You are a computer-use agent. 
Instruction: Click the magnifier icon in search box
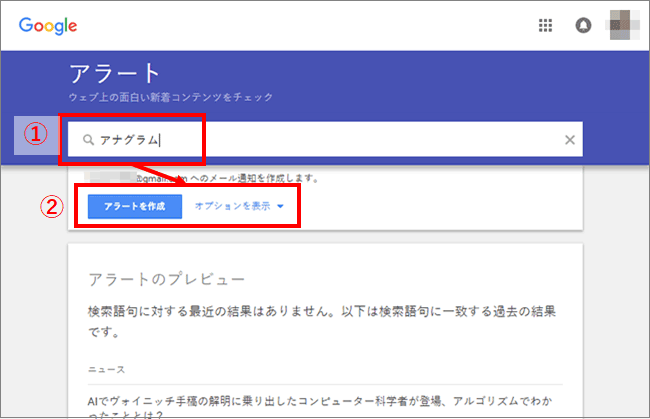click(x=88, y=140)
